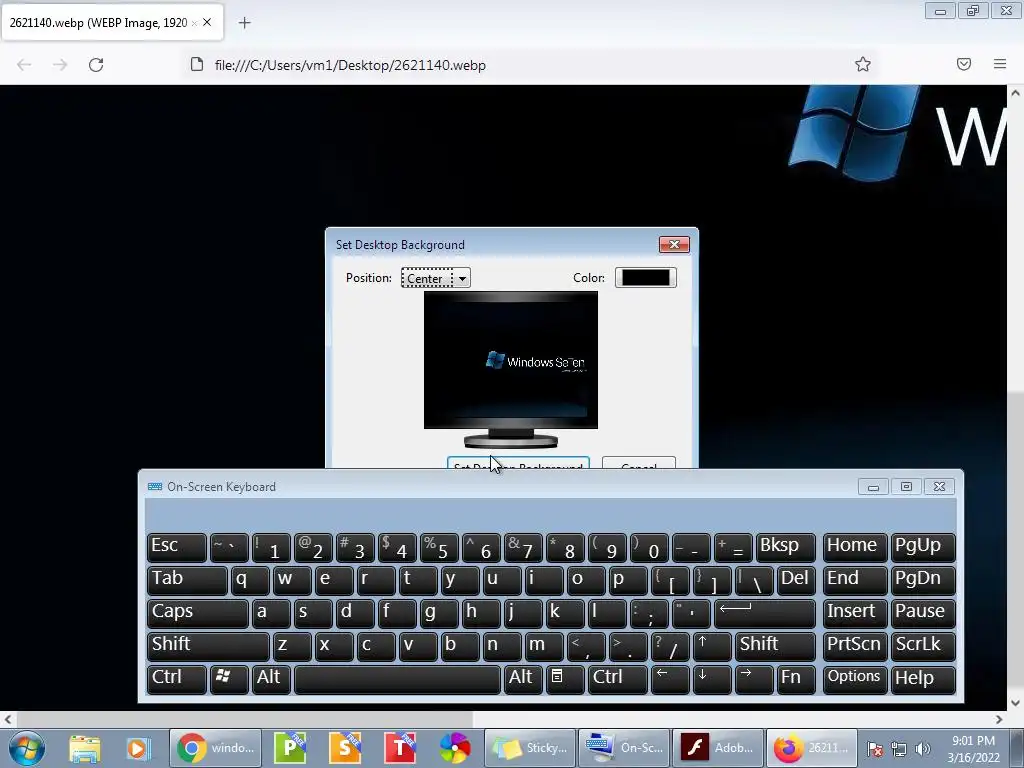The width and height of the screenshot is (1024, 768).
Task: Toggle right Shift key on On-Screen Keyboard
Action: coord(775,645)
